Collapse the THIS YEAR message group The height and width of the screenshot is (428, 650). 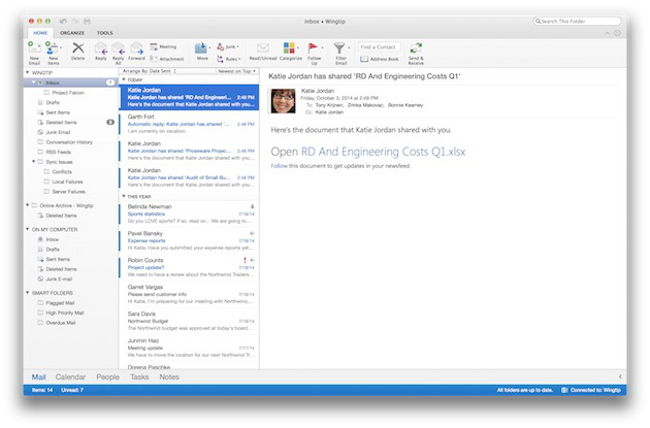tap(124, 196)
